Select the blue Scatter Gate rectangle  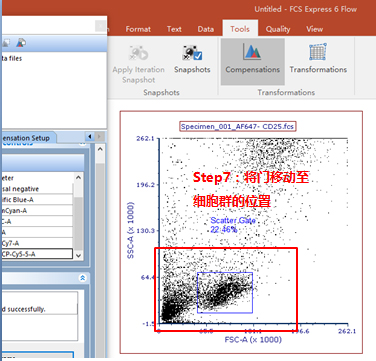coord(225,293)
